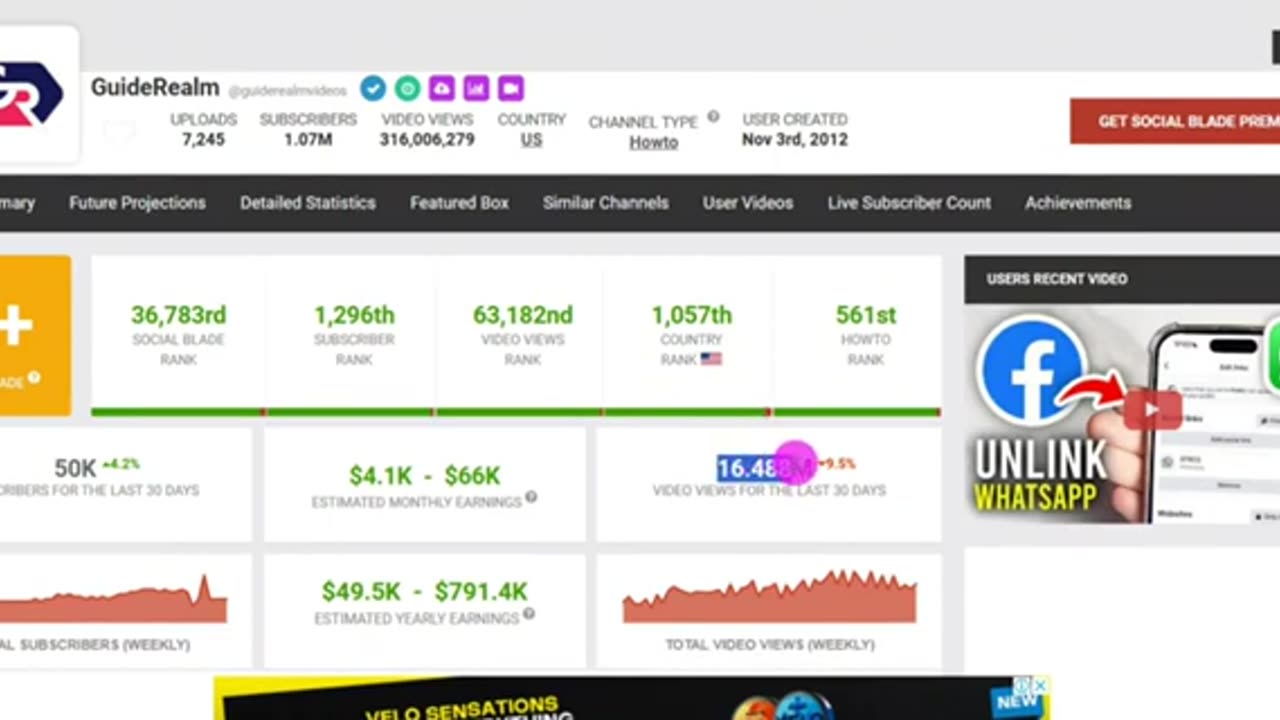
Task: Click the help icon beside Estimated Yearly Earnings
Action: point(528,614)
